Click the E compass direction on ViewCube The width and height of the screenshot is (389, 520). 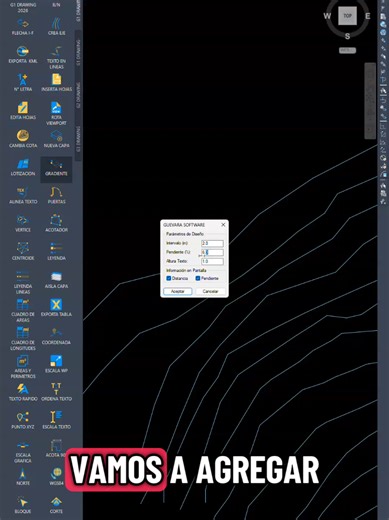(x=368, y=16)
